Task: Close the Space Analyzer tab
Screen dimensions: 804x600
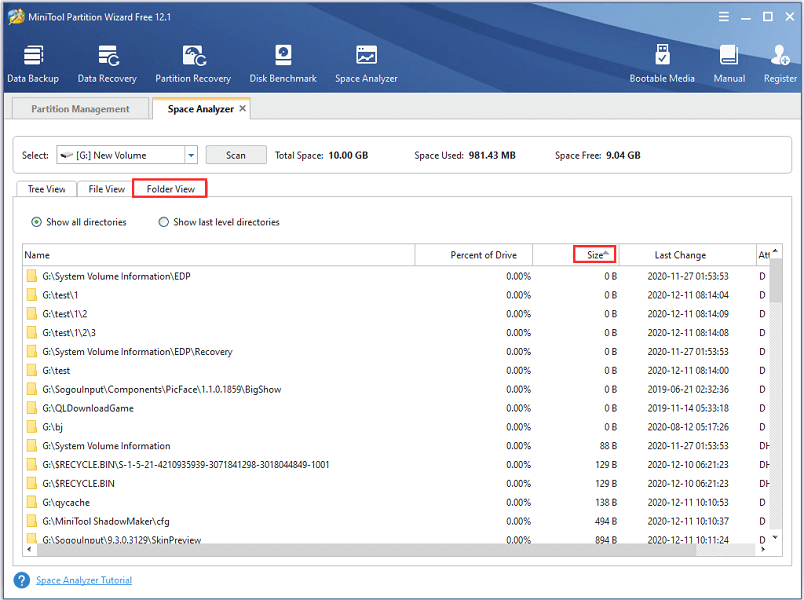Action: tap(243, 109)
